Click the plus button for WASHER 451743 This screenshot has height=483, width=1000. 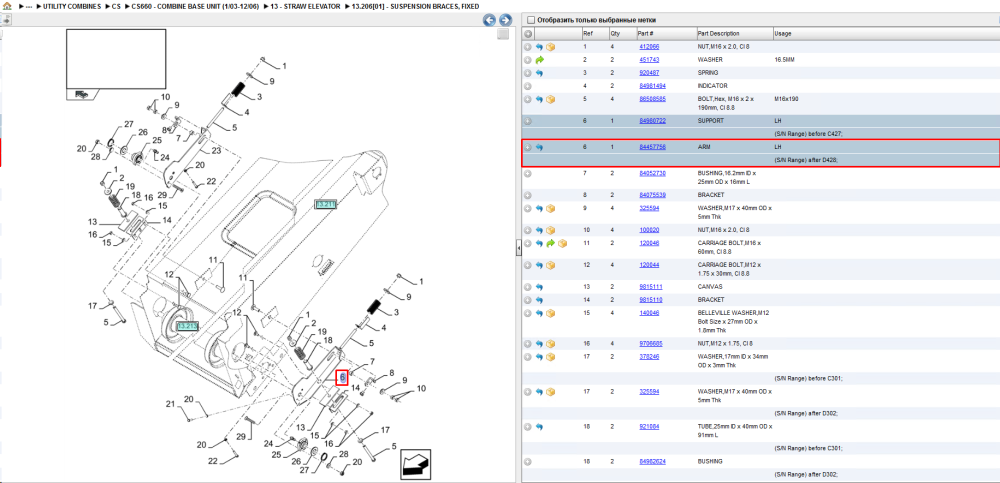click(x=527, y=60)
